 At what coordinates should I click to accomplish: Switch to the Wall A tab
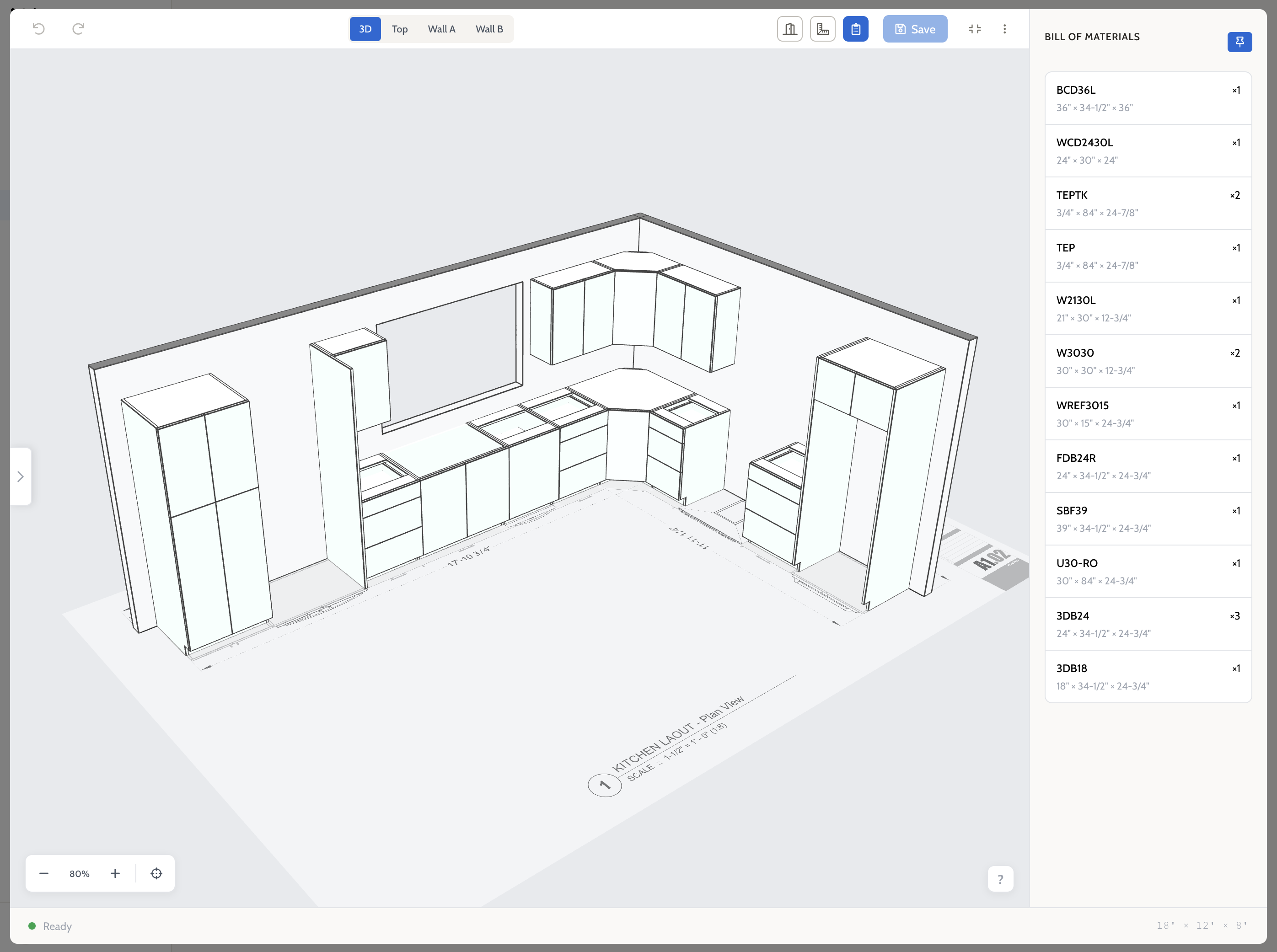pyautogui.click(x=441, y=29)
